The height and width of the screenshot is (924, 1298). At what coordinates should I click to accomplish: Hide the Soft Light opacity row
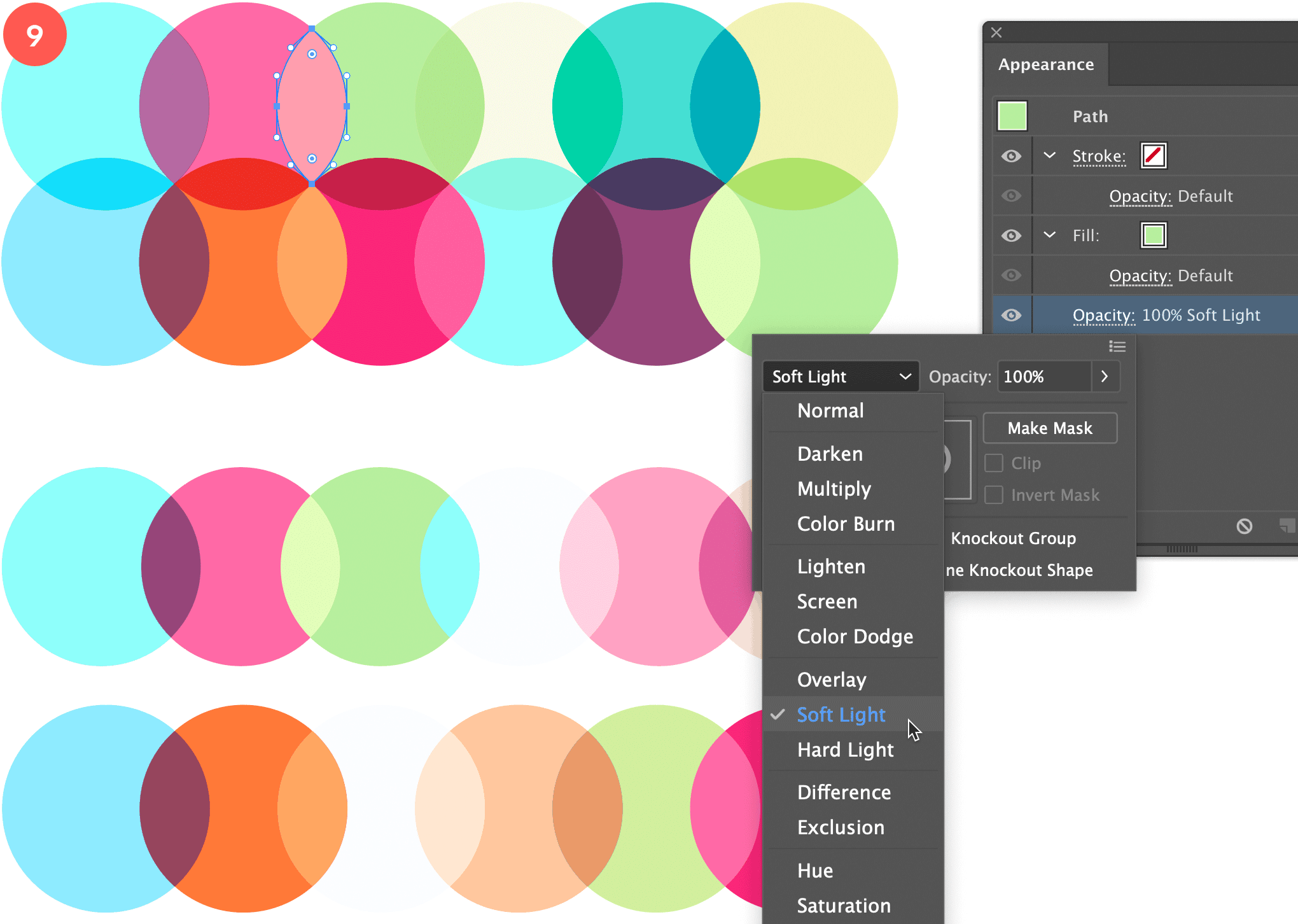[x=1011, y=315]
